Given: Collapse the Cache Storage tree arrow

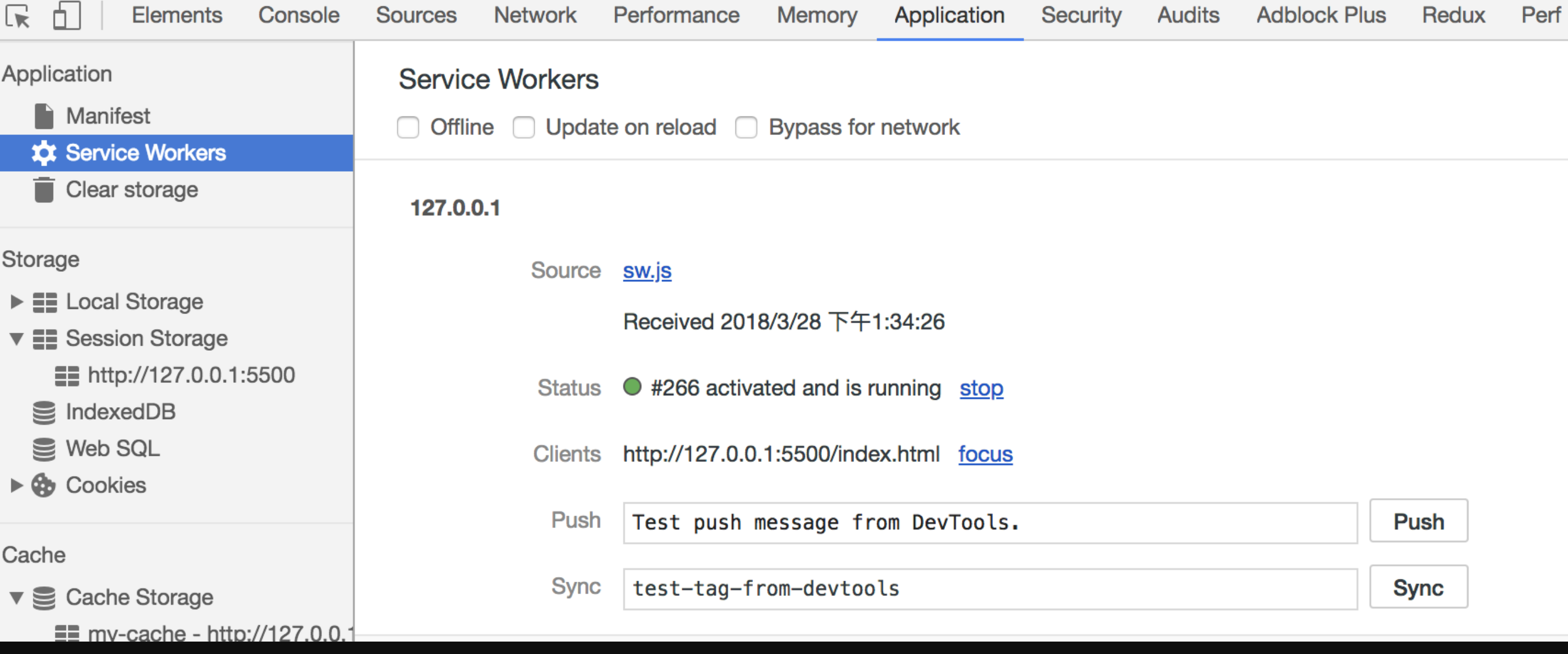Looking at the screenshot, I should tap(16, 598).
